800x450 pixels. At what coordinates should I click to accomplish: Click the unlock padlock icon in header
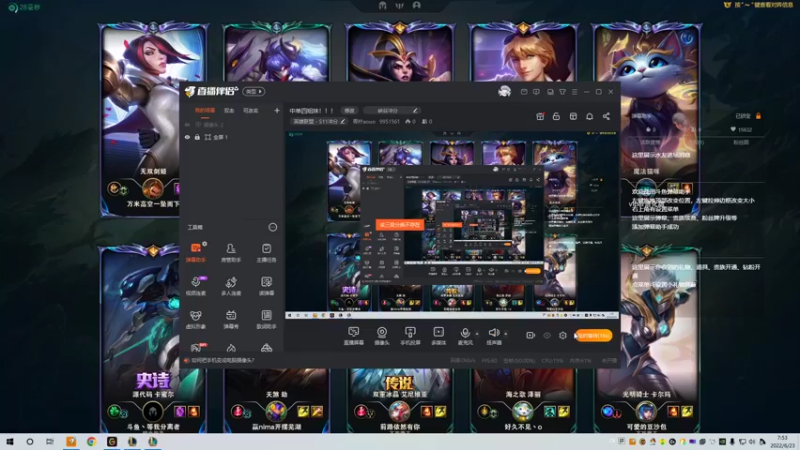point(557,116)
